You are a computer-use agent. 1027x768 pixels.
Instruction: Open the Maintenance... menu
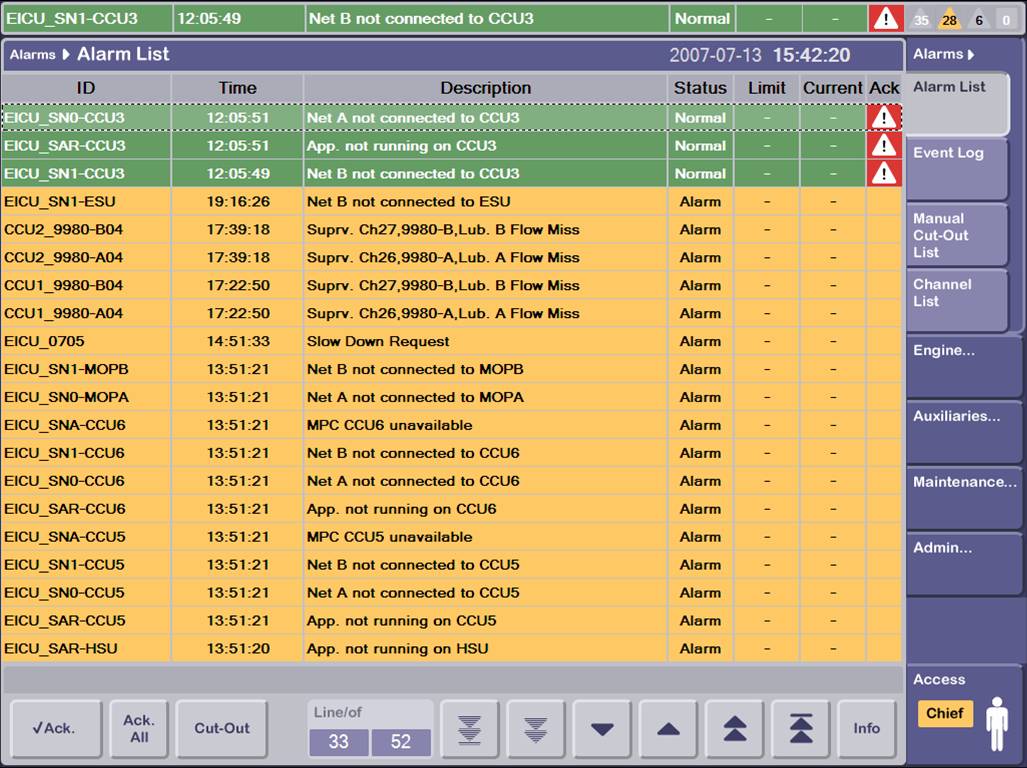(963, 483)
